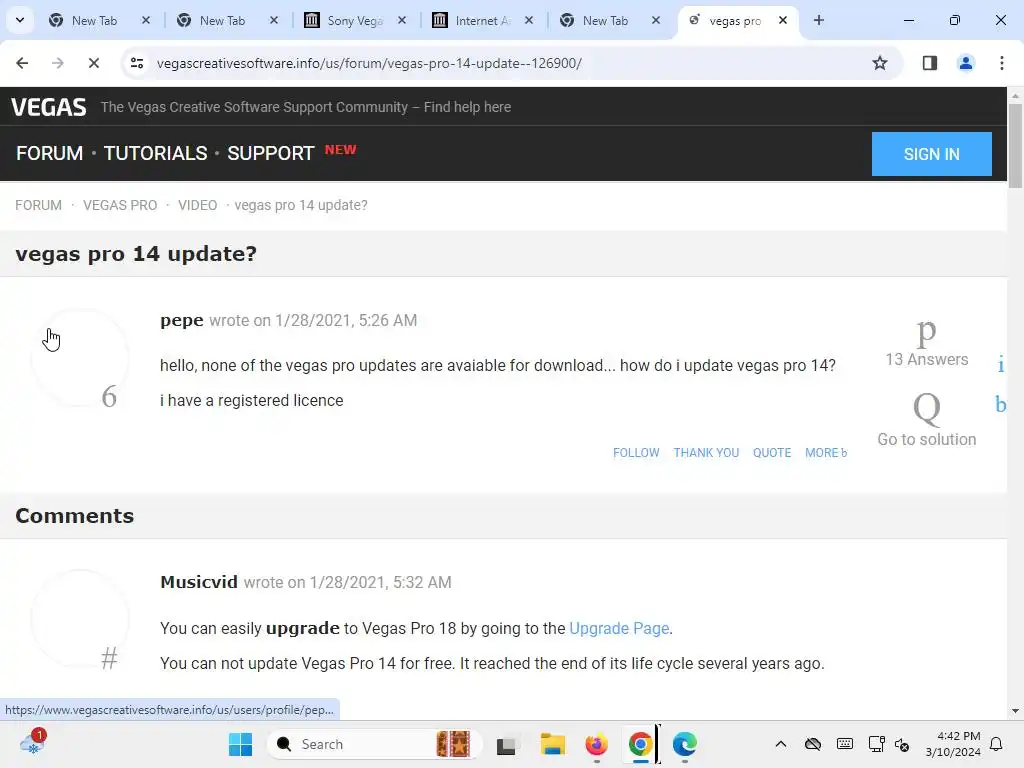Click Go to solution

click(x=927, y=419)
